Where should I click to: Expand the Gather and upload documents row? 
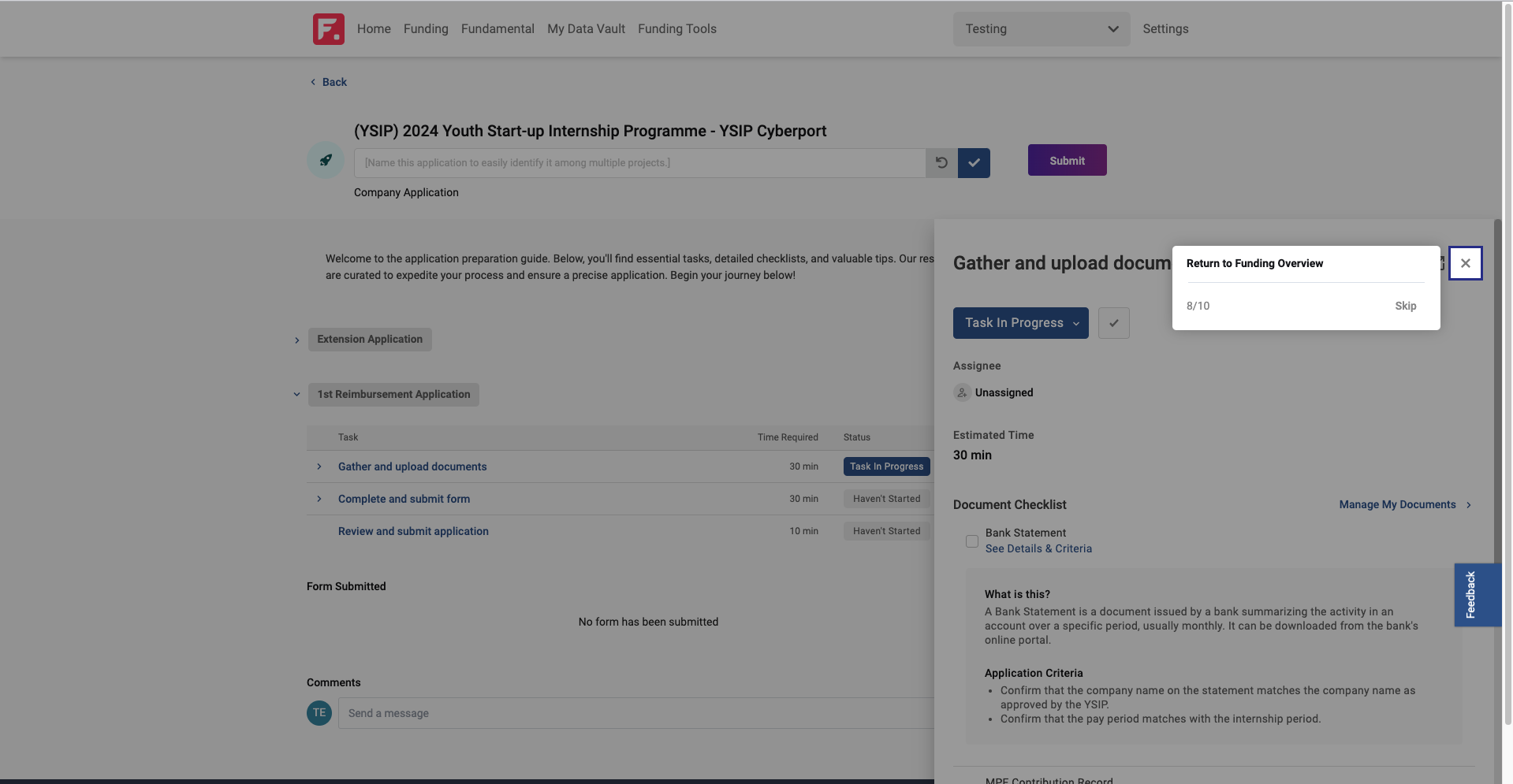click(319, 466)
